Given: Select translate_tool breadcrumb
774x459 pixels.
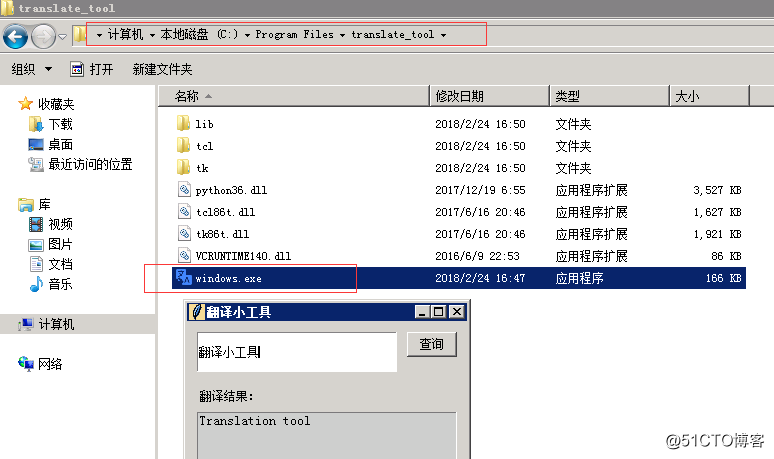Looking at the screenshot, I should click(393, 35).
